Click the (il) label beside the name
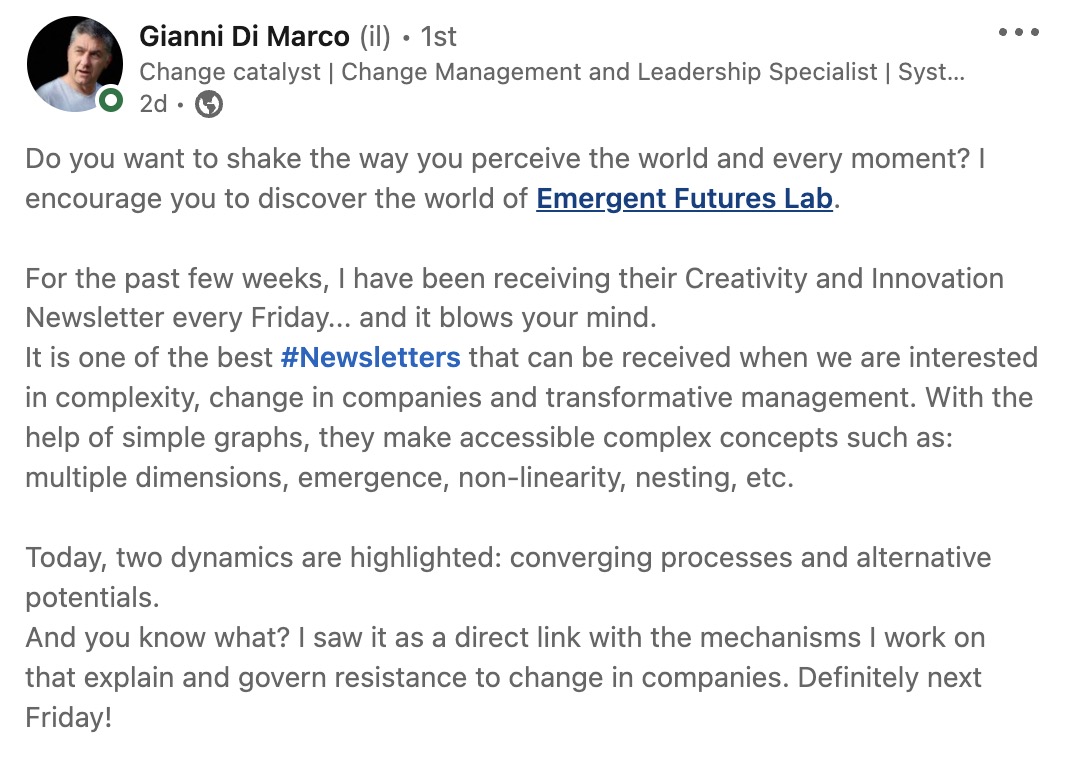1068x769 pixels. click(376, 37)
